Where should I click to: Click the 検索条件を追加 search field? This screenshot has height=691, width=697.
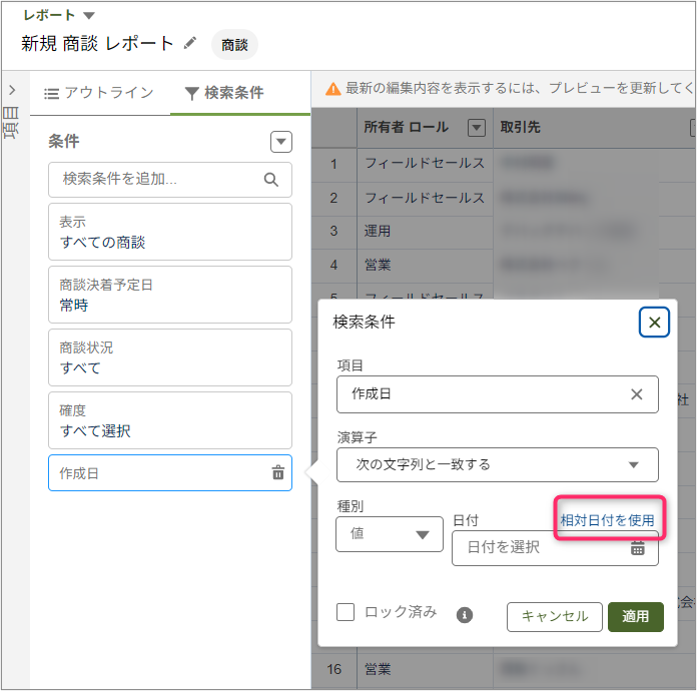[x=160, y=180]
